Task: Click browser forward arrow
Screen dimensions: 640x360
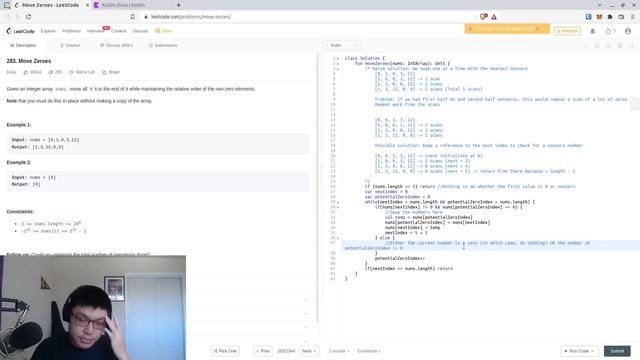Action: coord(18,17)
